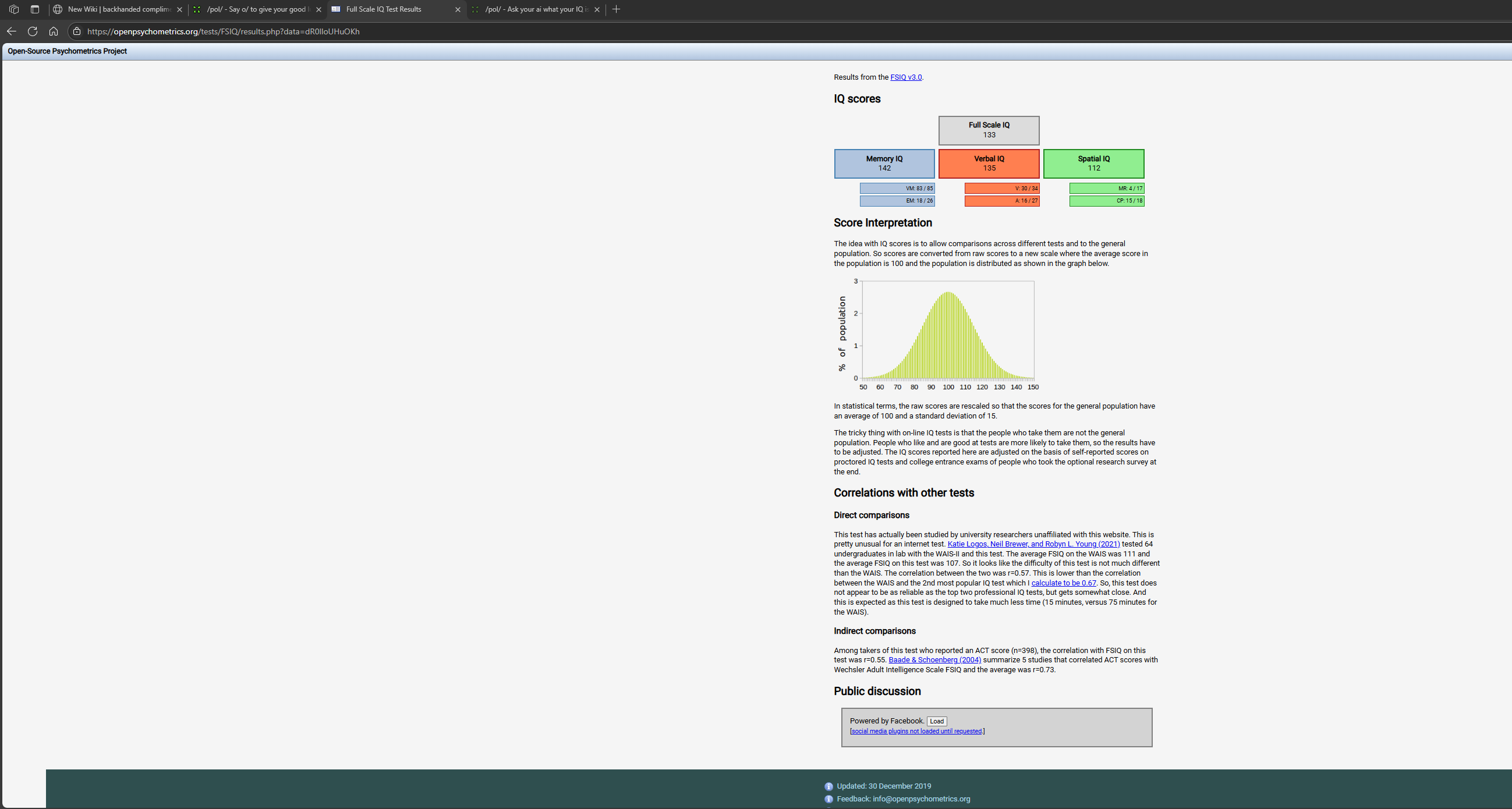Open the 'calculate to be 0.67' link
1512x809 pixels.
click(1064, 583)
